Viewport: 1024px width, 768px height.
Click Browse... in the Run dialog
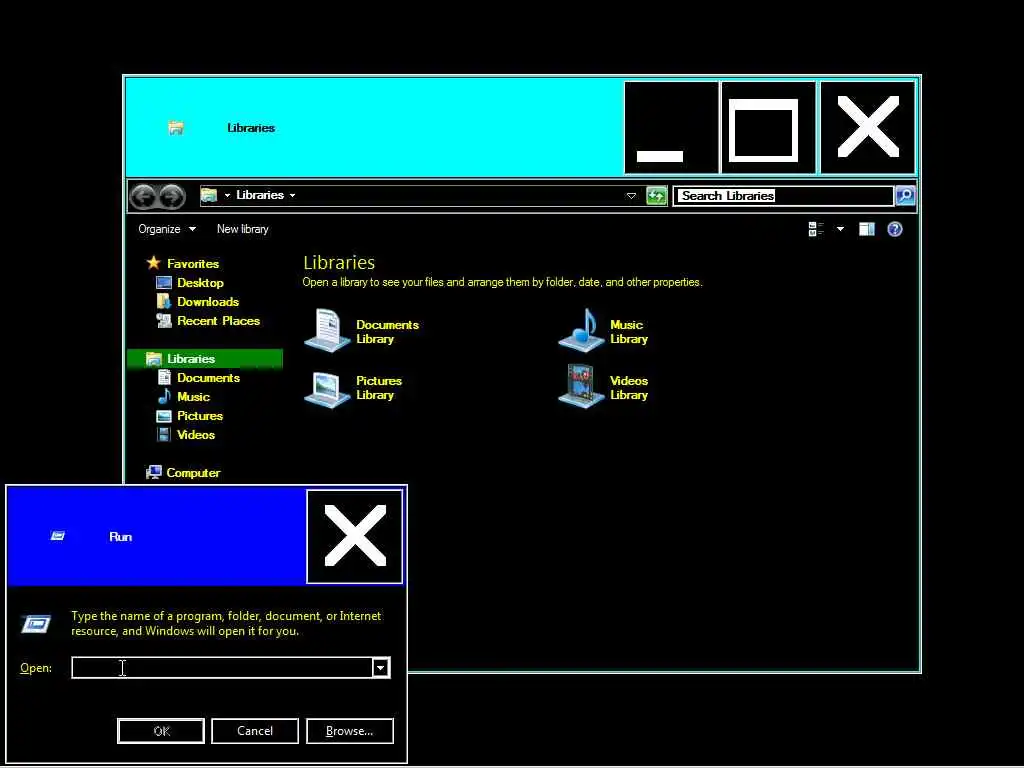[x=349, y=731]
